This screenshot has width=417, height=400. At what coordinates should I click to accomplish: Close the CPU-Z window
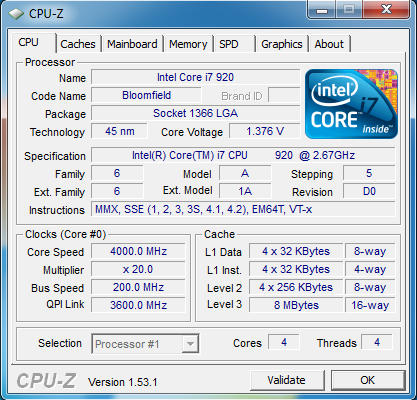click(x=386, y=10)
